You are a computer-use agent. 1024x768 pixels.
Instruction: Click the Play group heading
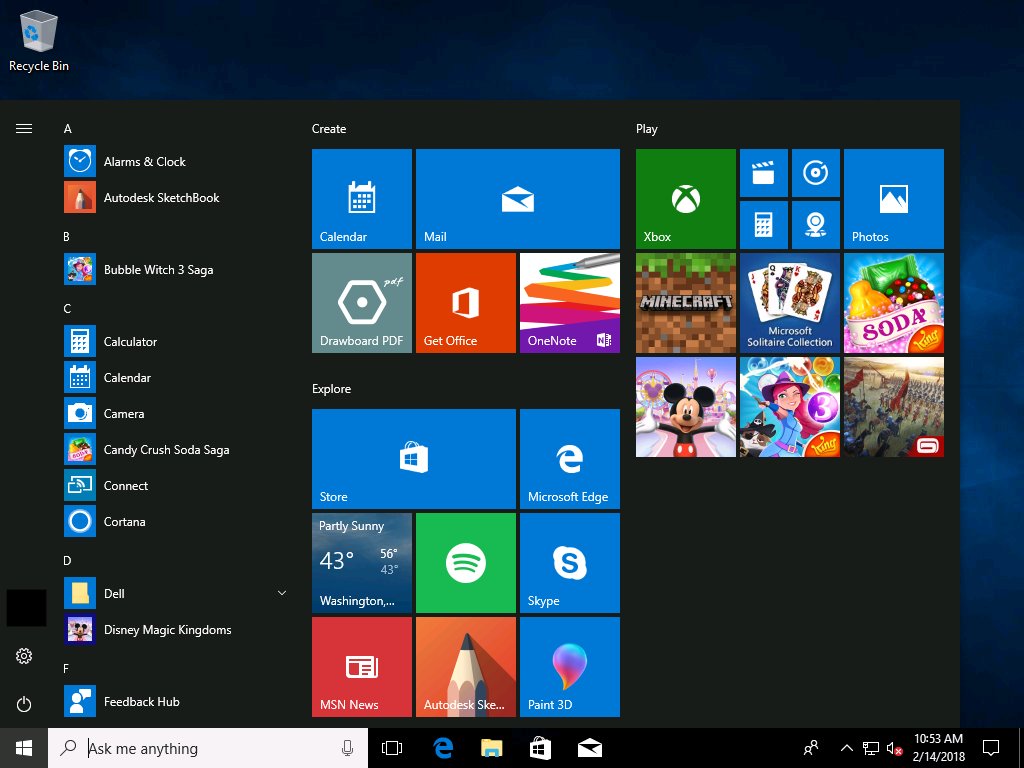[647, 129]
